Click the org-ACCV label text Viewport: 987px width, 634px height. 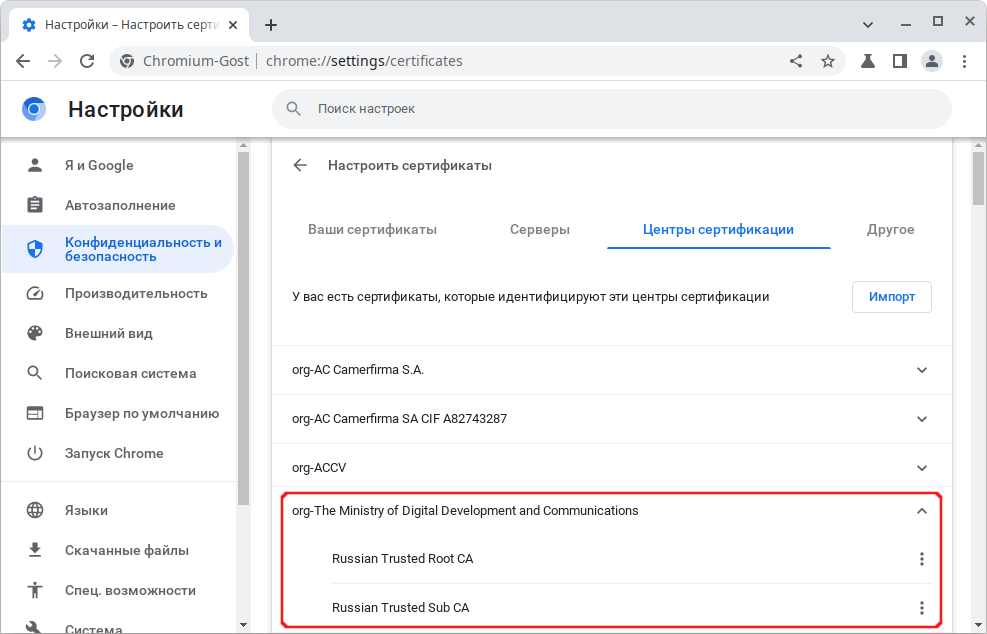(x=319, y=468)
